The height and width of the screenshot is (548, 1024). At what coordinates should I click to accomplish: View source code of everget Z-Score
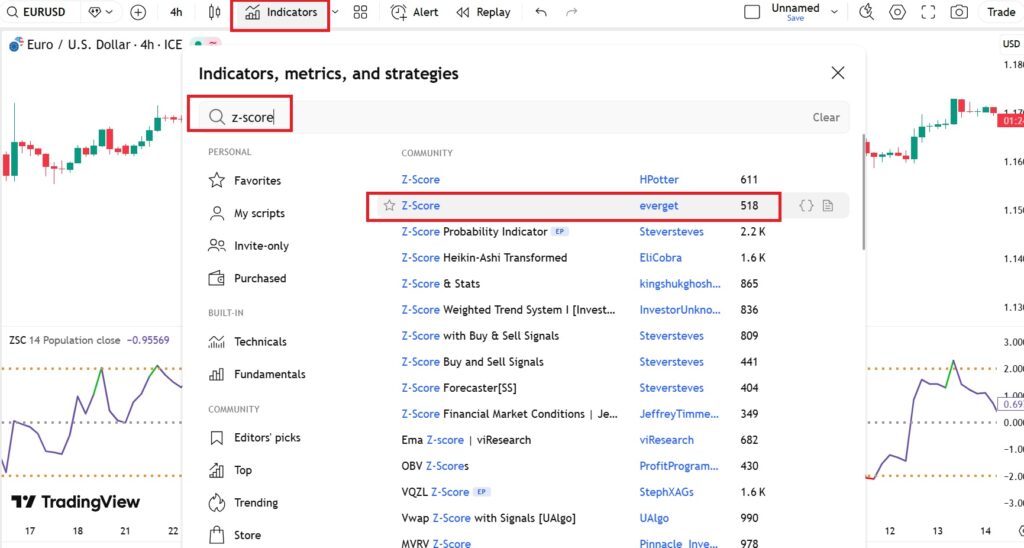click(806, 205)
